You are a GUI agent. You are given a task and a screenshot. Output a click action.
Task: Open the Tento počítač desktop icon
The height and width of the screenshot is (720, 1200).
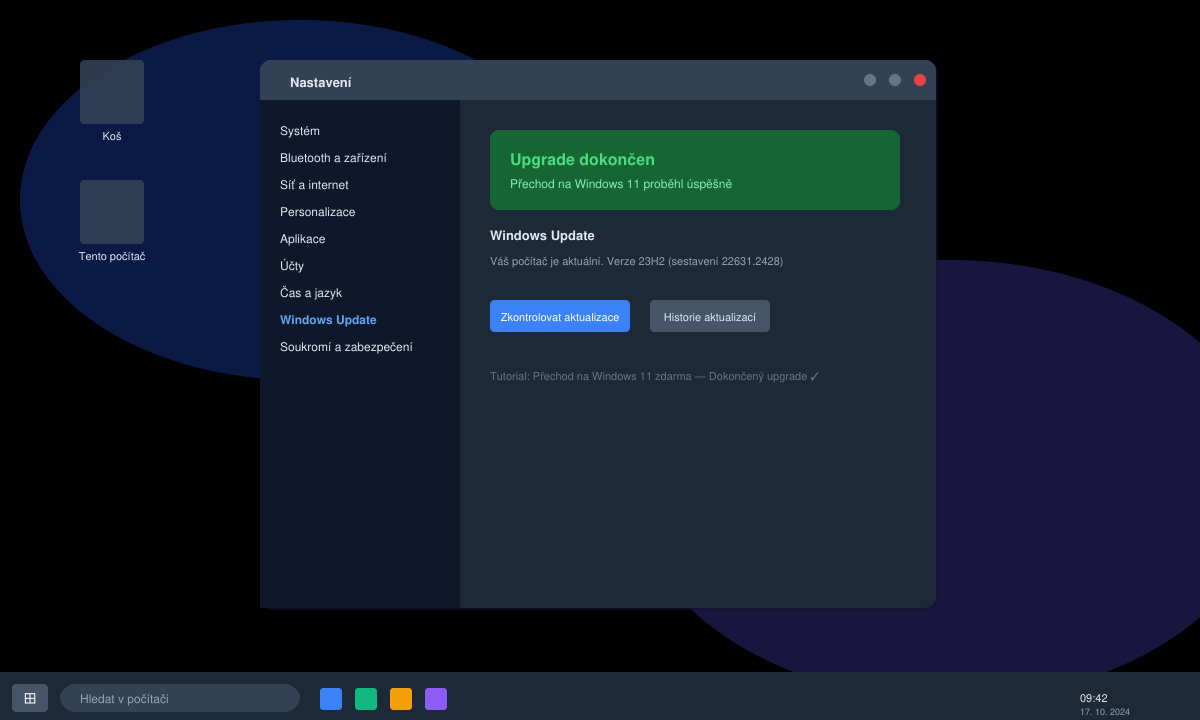click(x=112, y=212)
